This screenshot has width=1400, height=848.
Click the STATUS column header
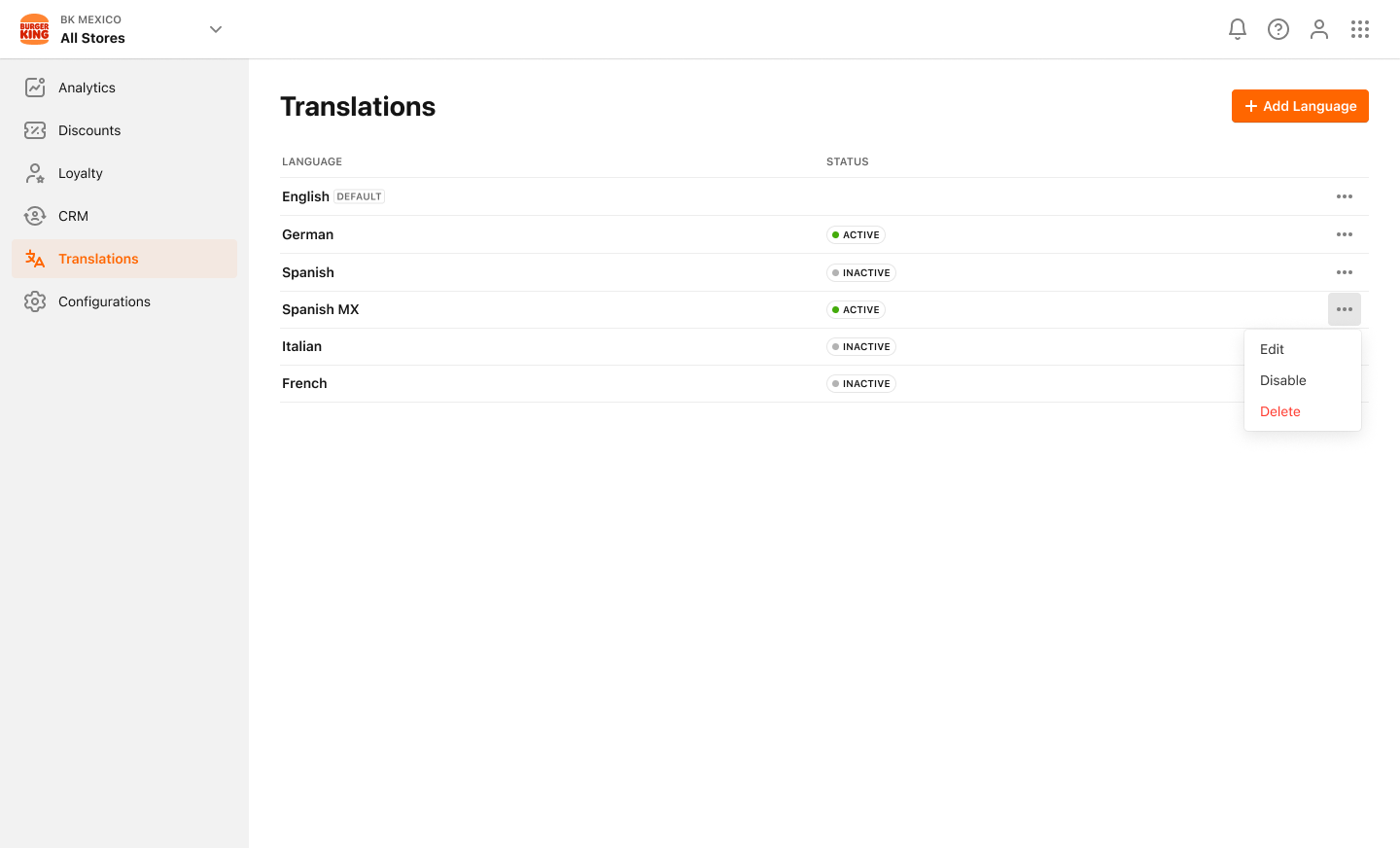click(848, 161)
